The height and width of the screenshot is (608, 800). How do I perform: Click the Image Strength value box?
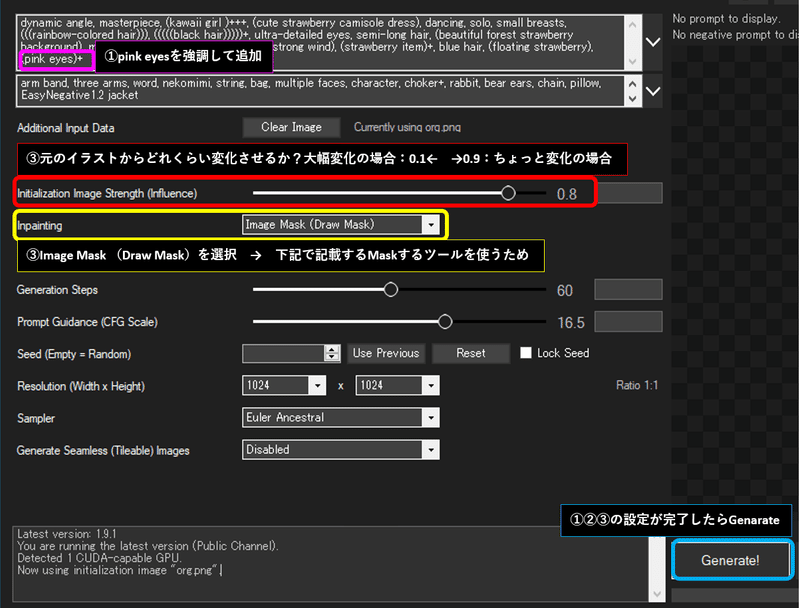coord(630,193)
